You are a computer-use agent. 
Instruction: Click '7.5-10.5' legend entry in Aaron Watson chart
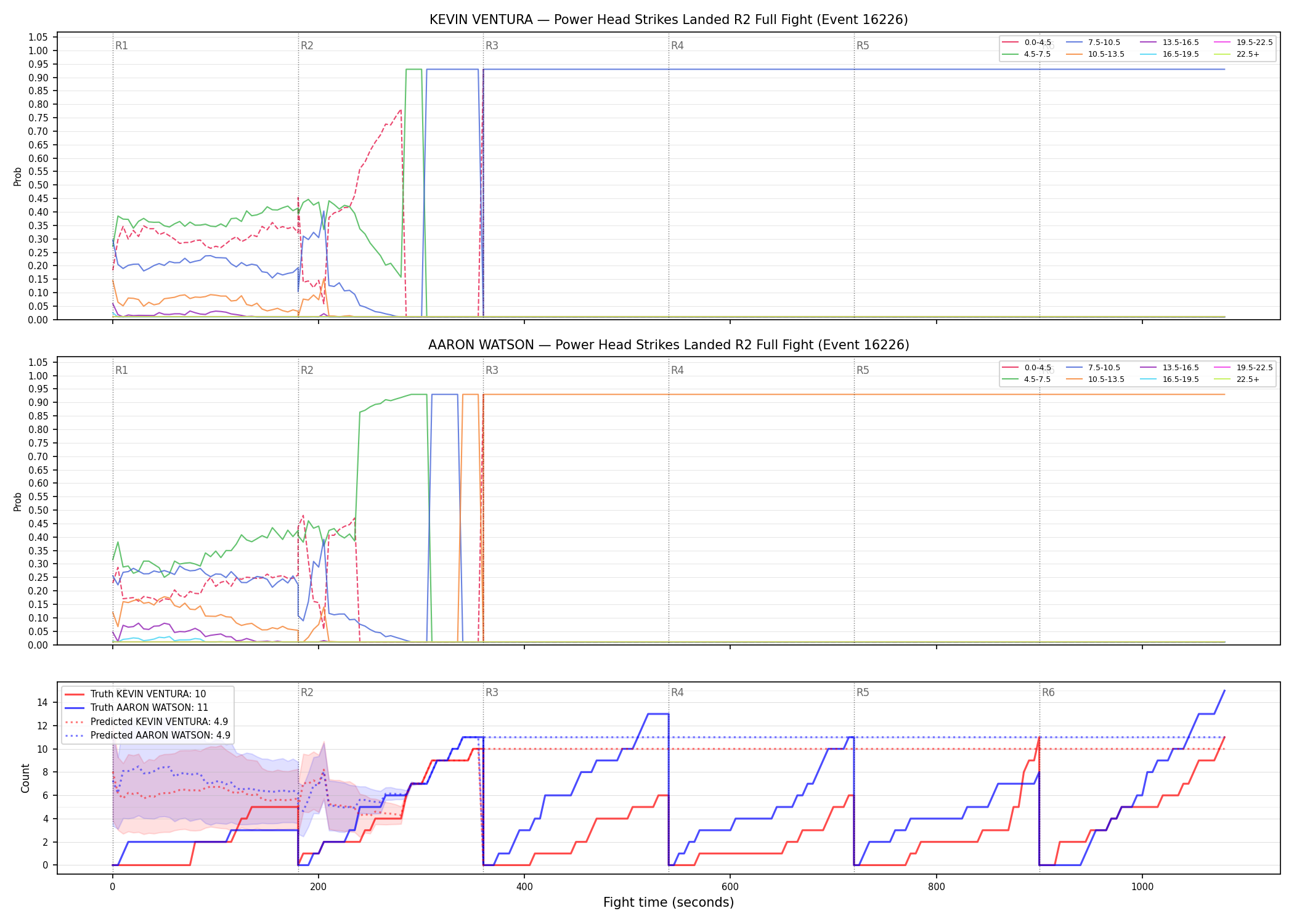[x=1093, y=368]
